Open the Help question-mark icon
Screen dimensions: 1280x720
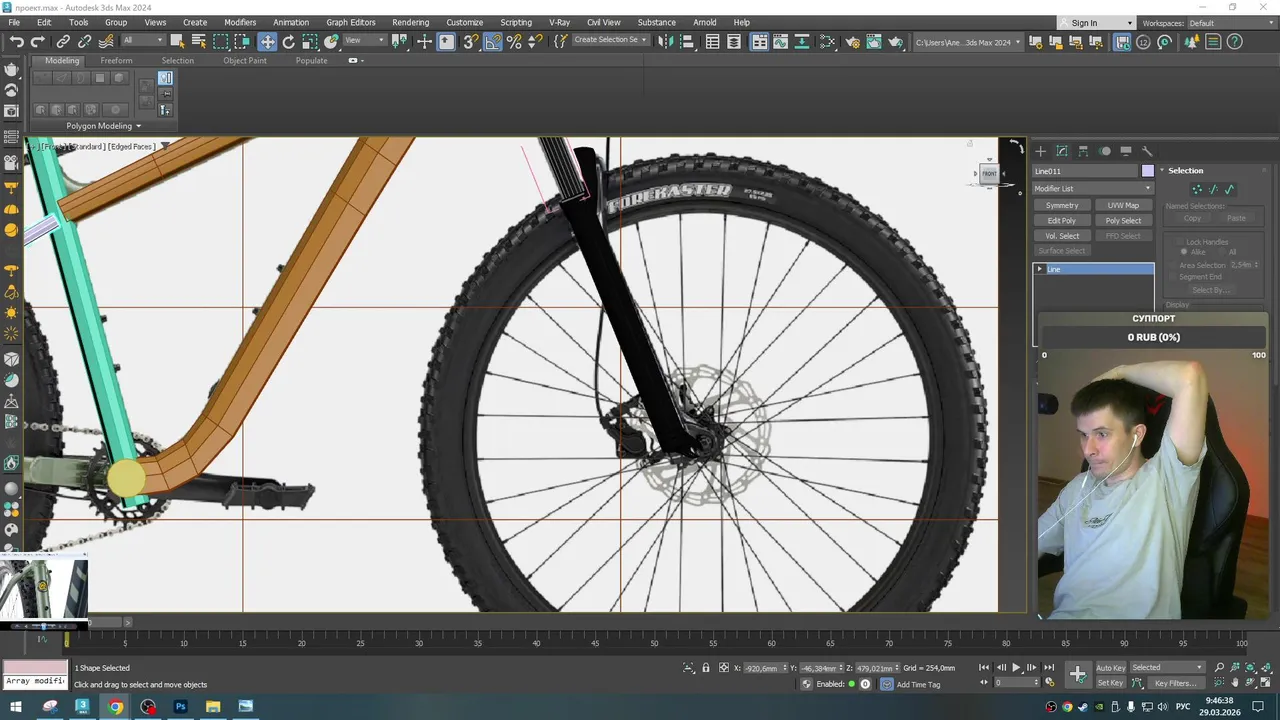tap(1235, 42)
